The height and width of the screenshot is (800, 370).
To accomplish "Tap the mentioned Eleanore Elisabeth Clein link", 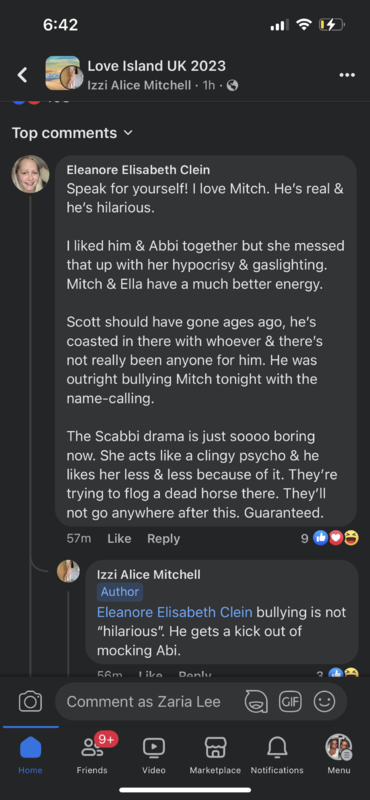I will click(175, 612).
